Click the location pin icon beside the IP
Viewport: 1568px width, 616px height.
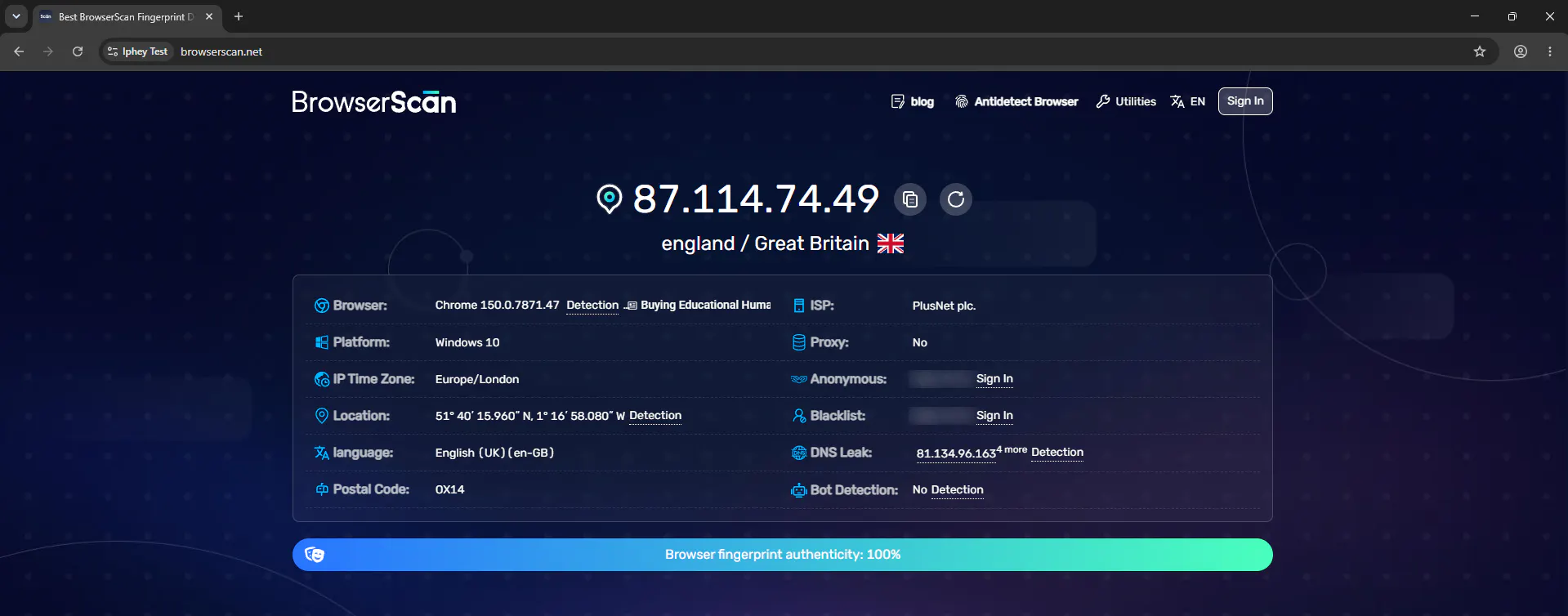pos(610,199)
